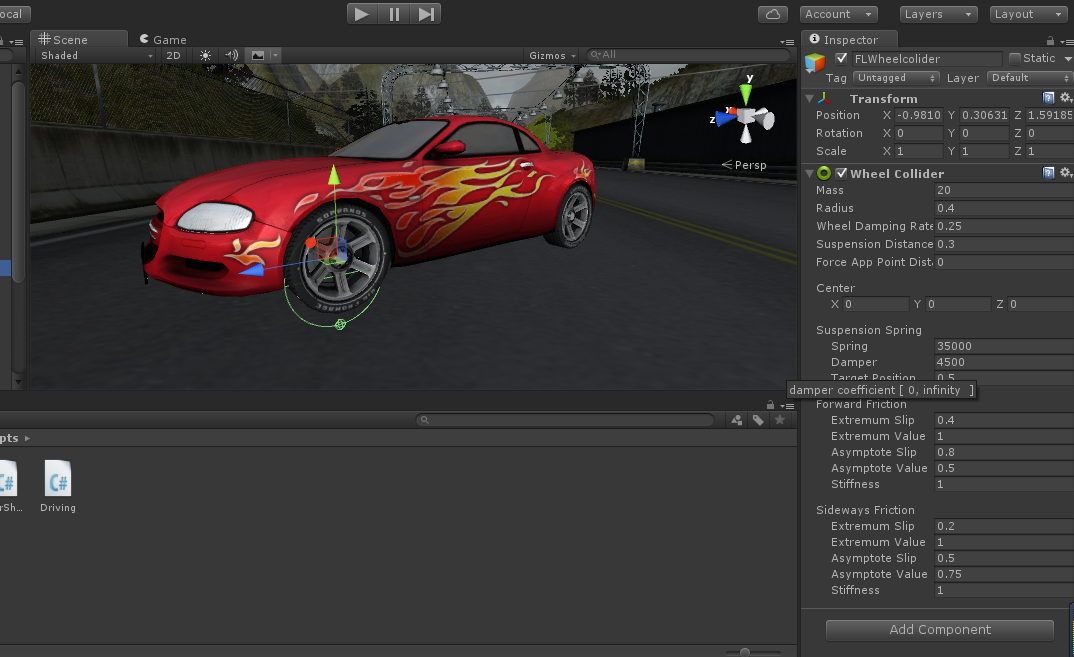Open Transform gear settings icon
Image resolution: width=1074 pixels, height=657 pixels.
tap(1066, 98)
